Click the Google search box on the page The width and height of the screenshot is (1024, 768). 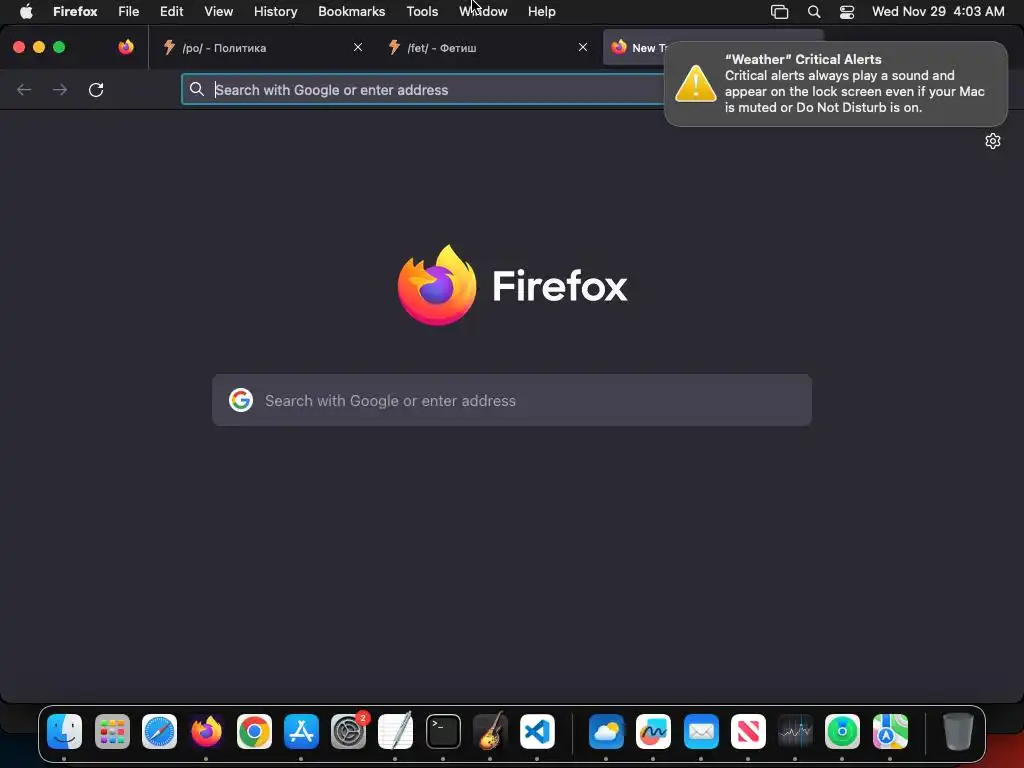[512, 400]
